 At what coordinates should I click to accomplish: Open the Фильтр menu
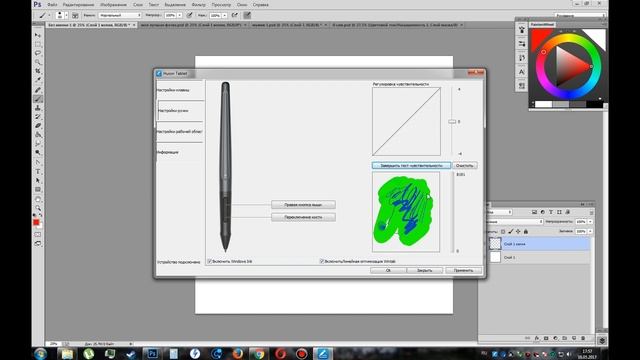pyautogui.click(x=199, y=5)
